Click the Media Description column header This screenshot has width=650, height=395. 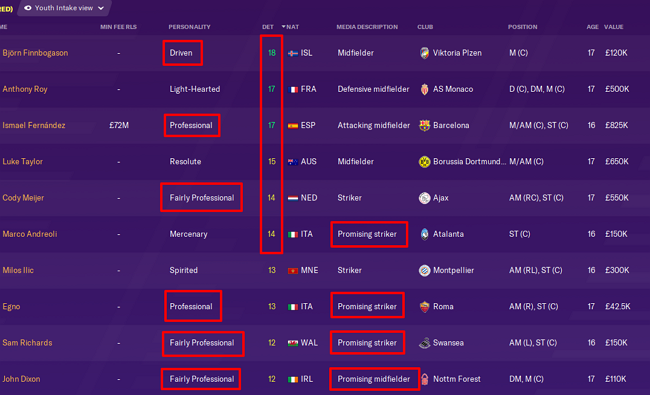click(367, 27)
